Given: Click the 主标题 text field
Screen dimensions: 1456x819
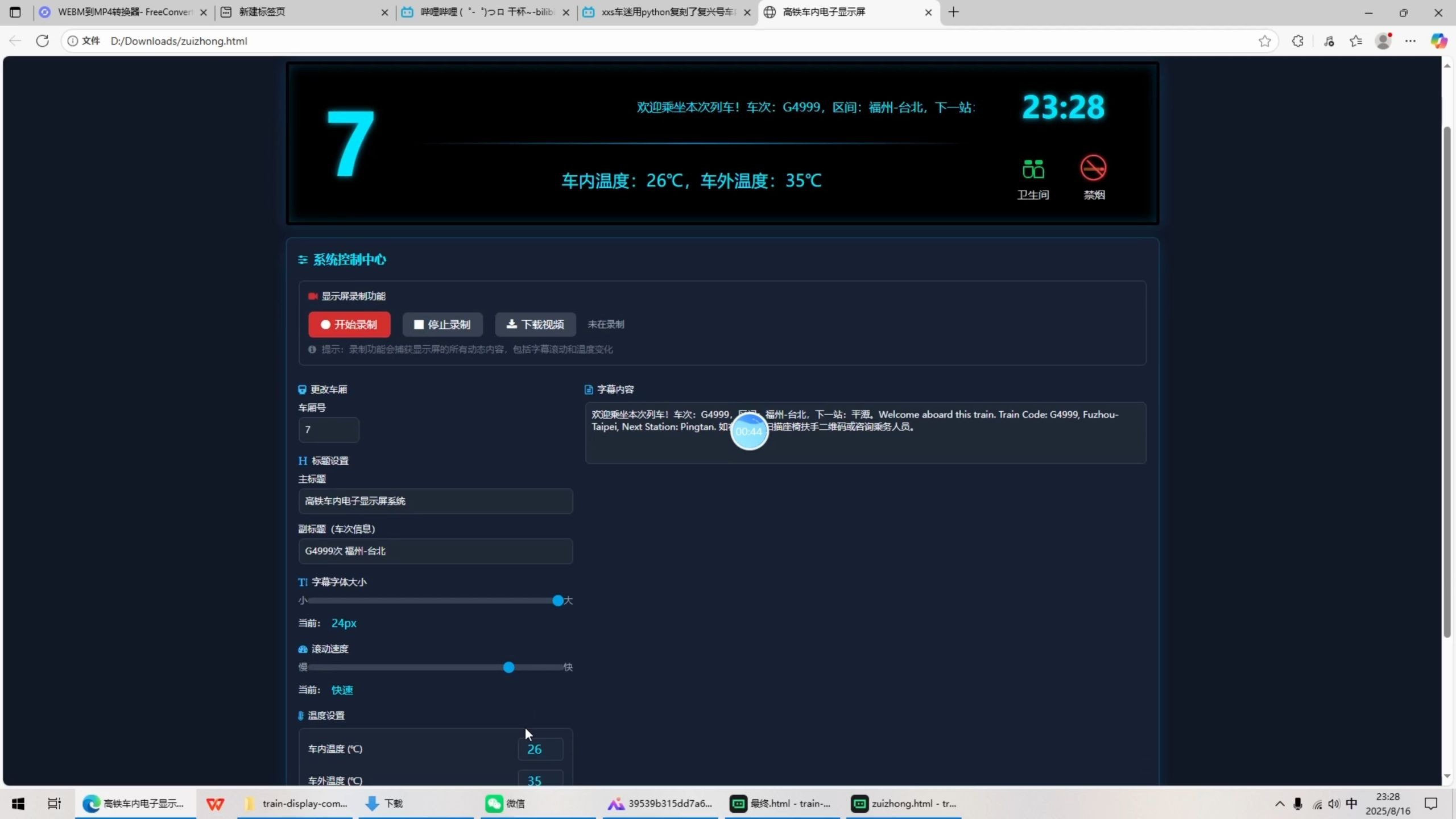Looking at the screenshot, I should 436,501.
